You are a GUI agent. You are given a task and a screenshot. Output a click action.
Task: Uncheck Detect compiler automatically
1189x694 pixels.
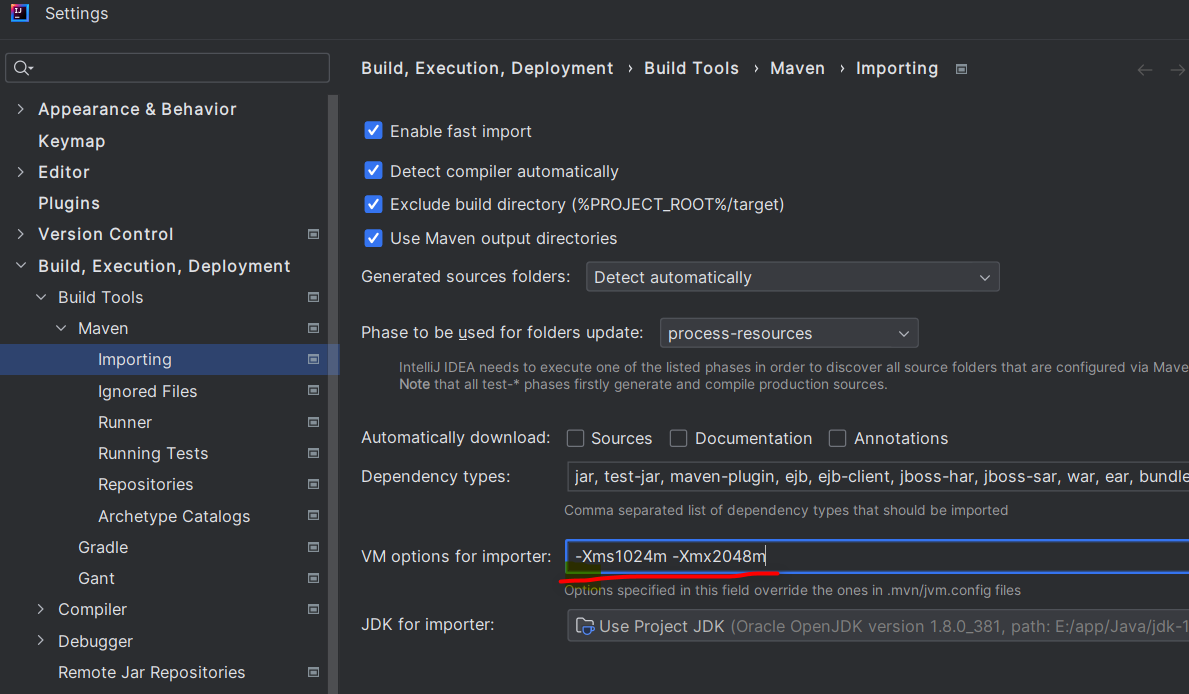click(x=373, y=171)
